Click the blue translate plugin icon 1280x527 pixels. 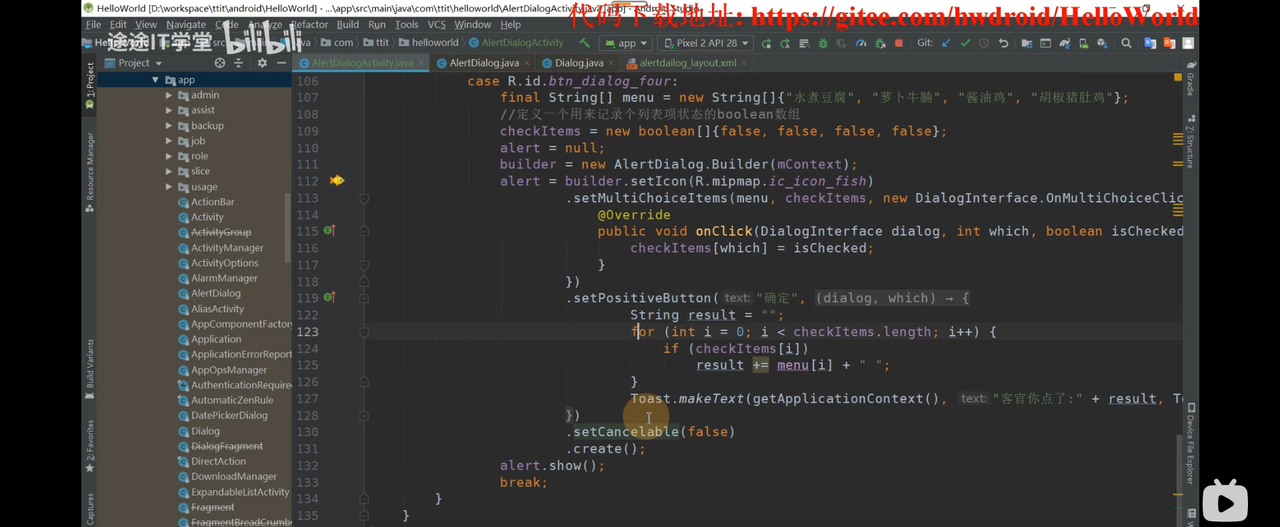coord(1150,43)
